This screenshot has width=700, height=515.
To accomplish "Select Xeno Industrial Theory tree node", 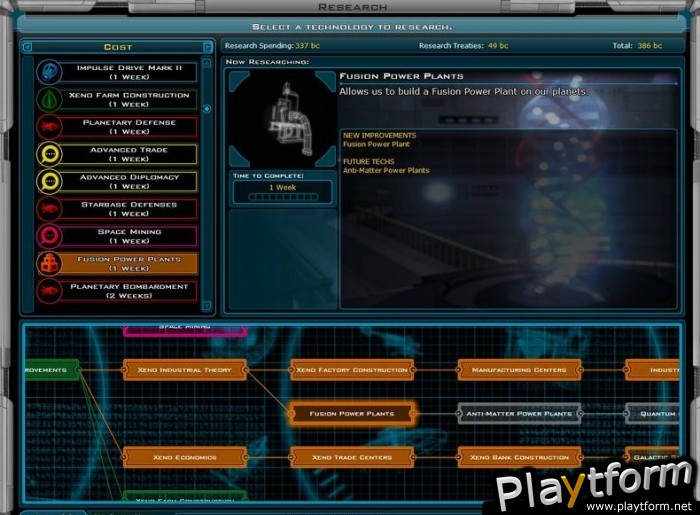I will 184,370.
